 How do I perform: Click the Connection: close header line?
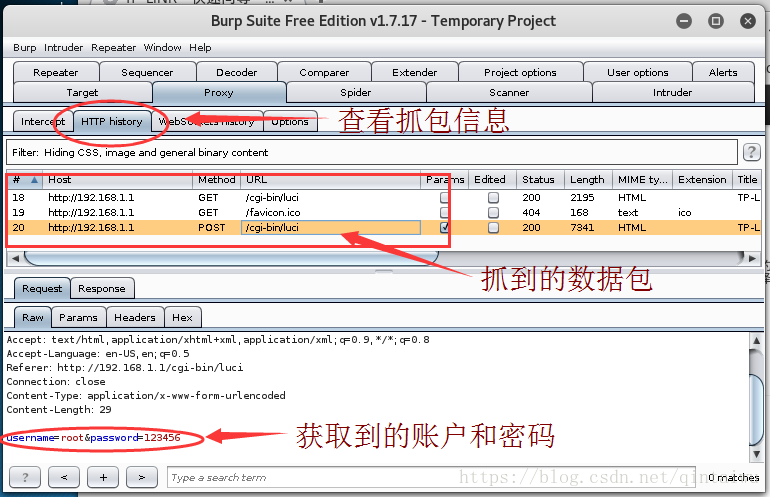(x=56, y=382)
